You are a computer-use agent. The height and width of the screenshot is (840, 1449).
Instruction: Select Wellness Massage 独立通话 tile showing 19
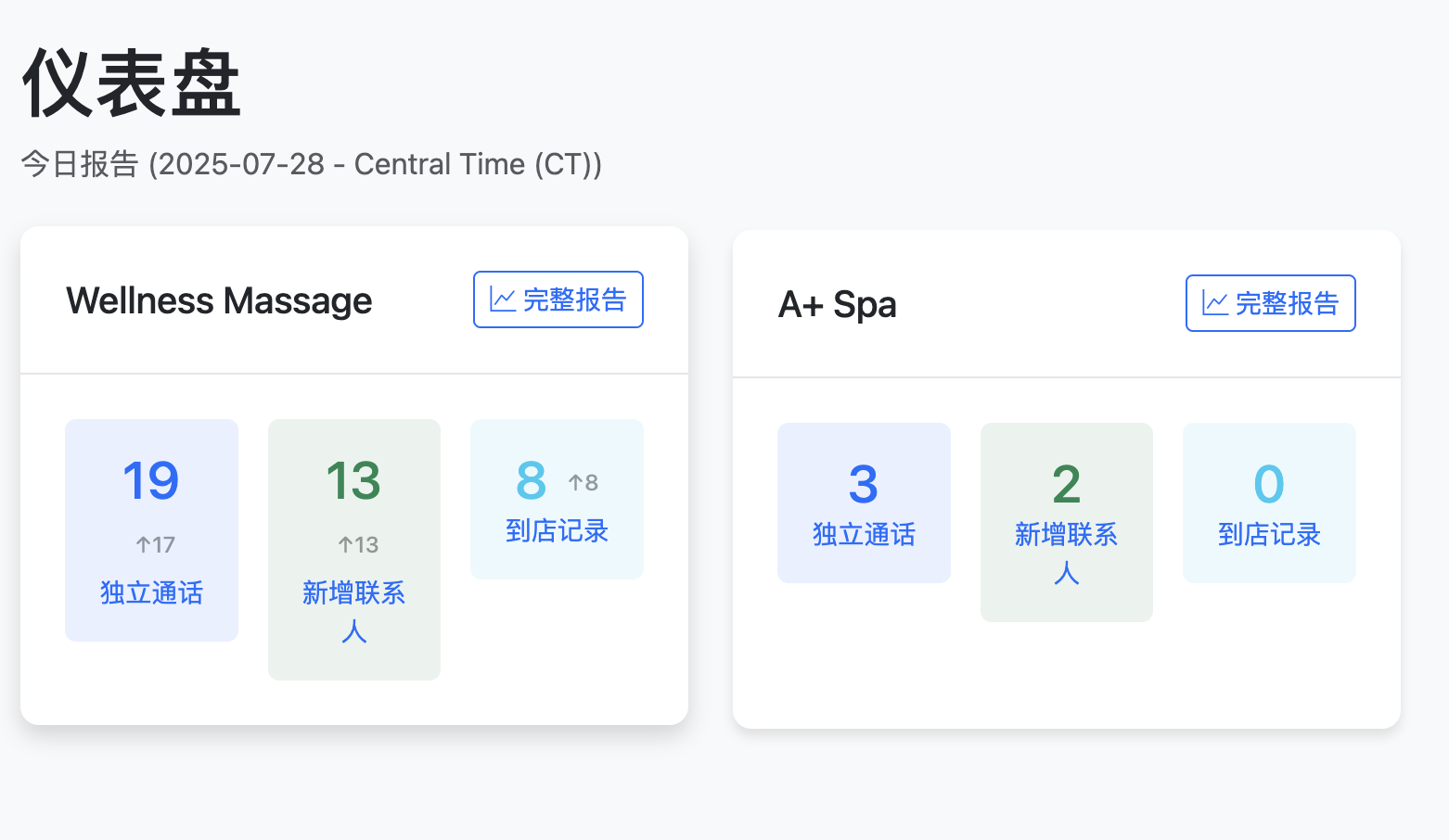pyautogui.click(x=151, y=530)
